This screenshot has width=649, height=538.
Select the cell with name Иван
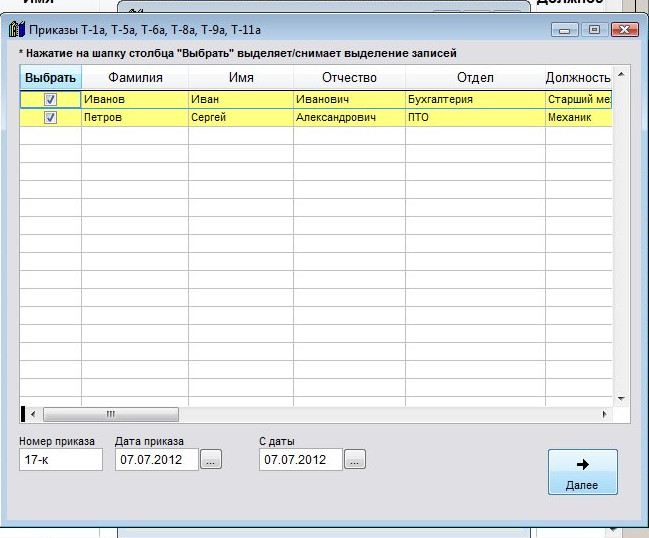(x=241, y=100)
